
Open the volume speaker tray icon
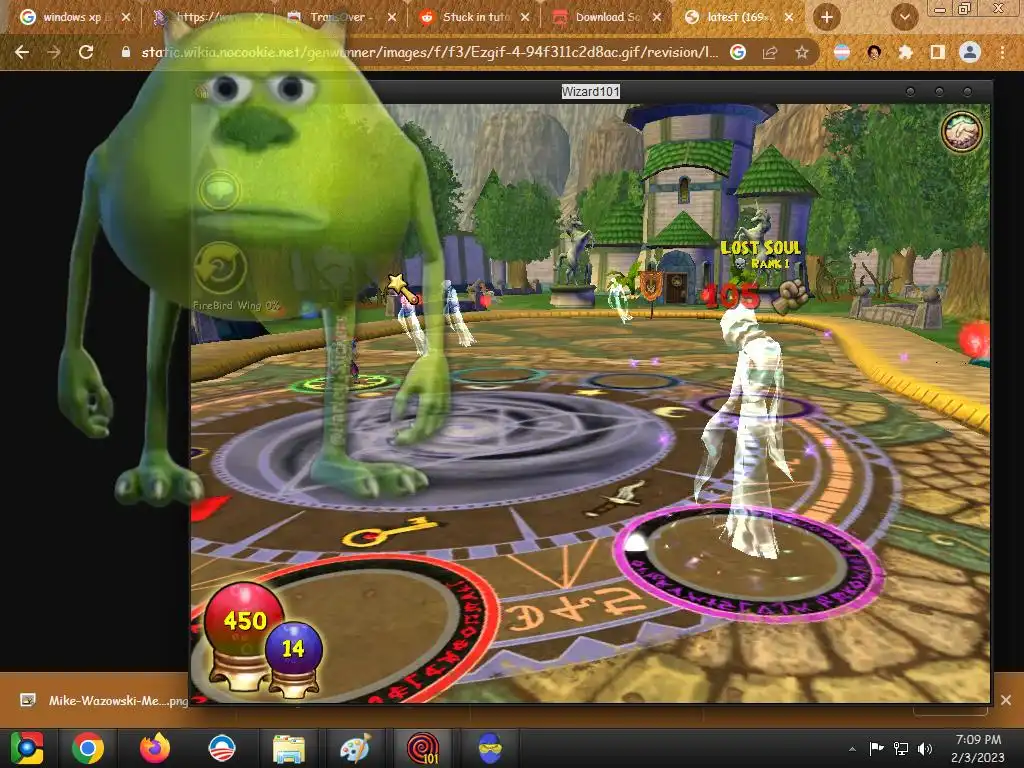(925, 748)
